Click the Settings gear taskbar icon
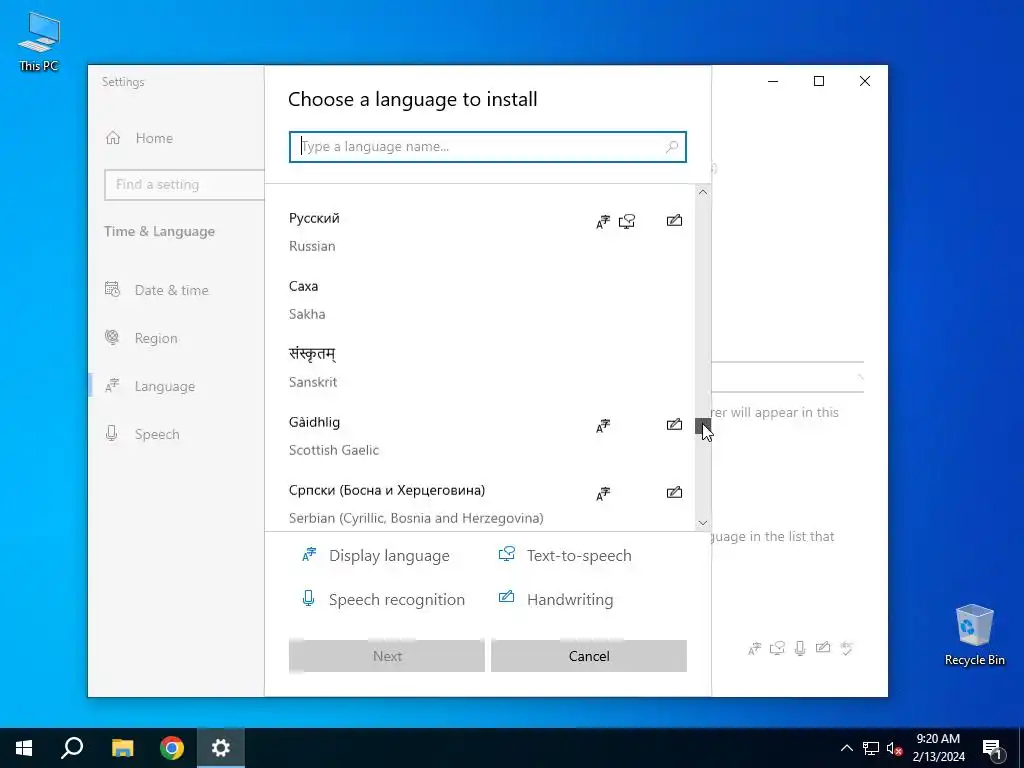This screenshot has width=1024, height=768. click(221, 748)
